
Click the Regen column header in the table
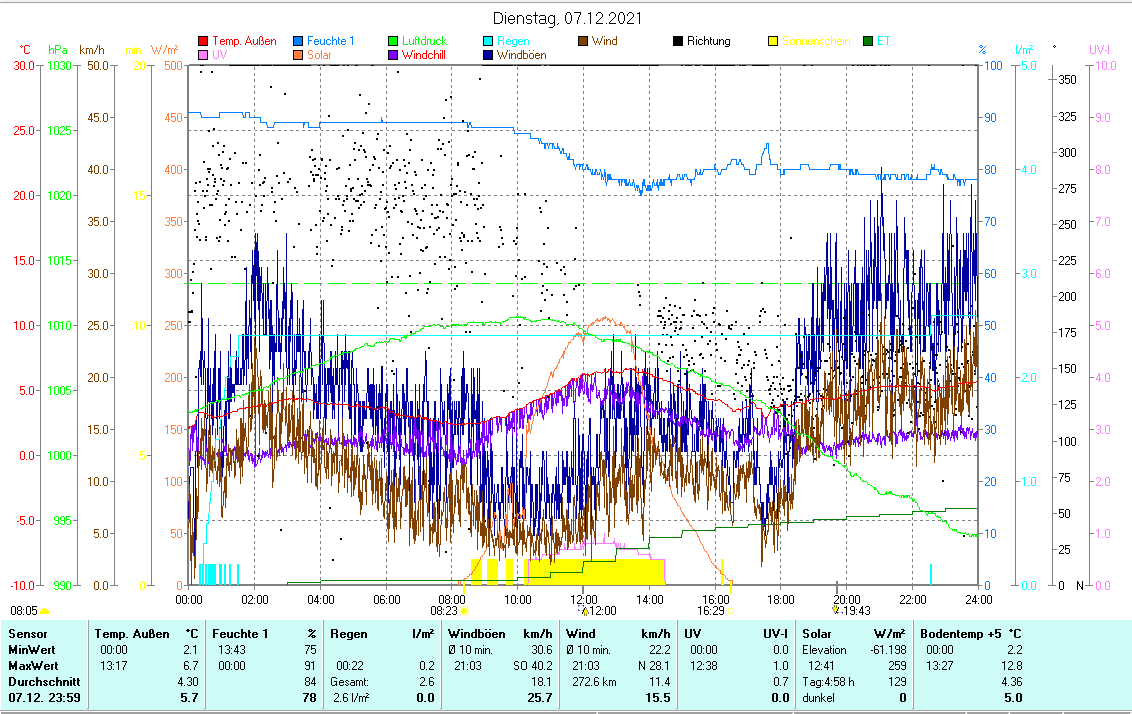[x=346, y=634]
